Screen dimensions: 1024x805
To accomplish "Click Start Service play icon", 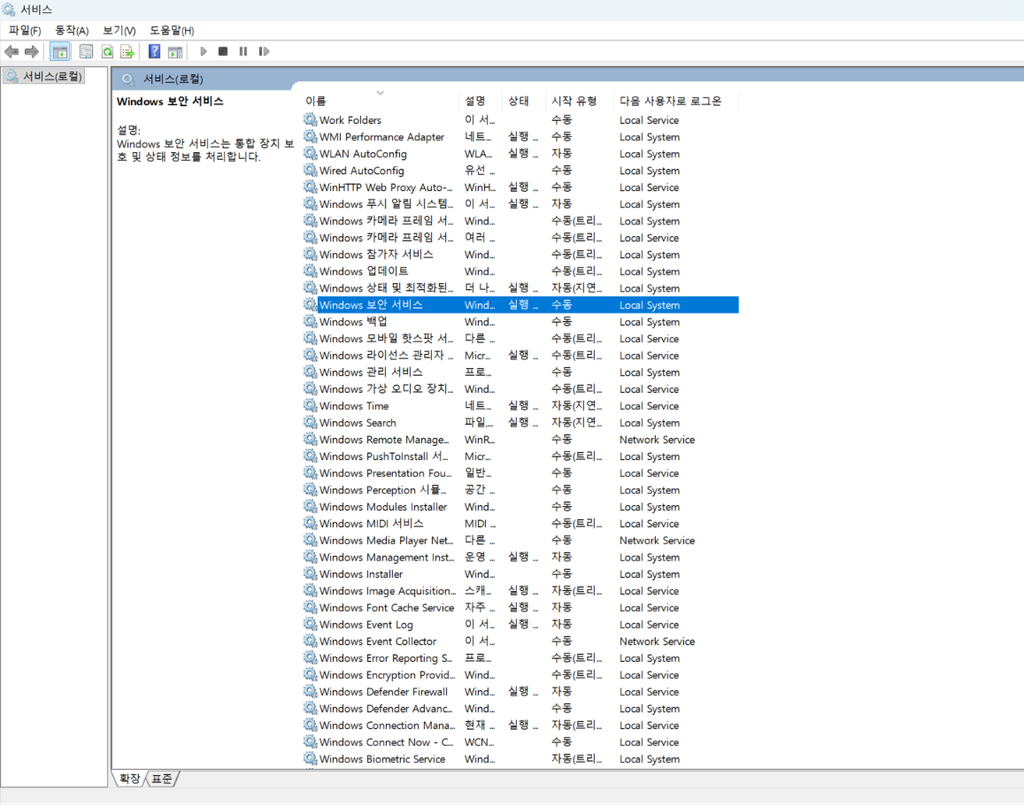I will click(x=203, y=52).
